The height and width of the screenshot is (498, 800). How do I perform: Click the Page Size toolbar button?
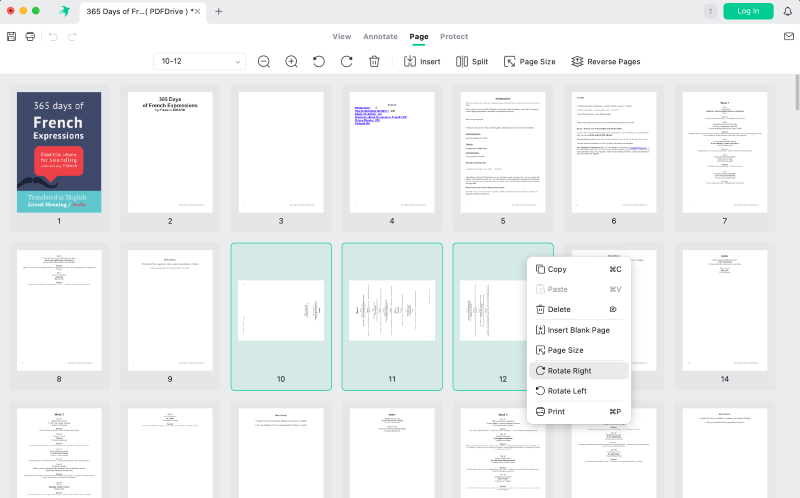pos(530,61)
